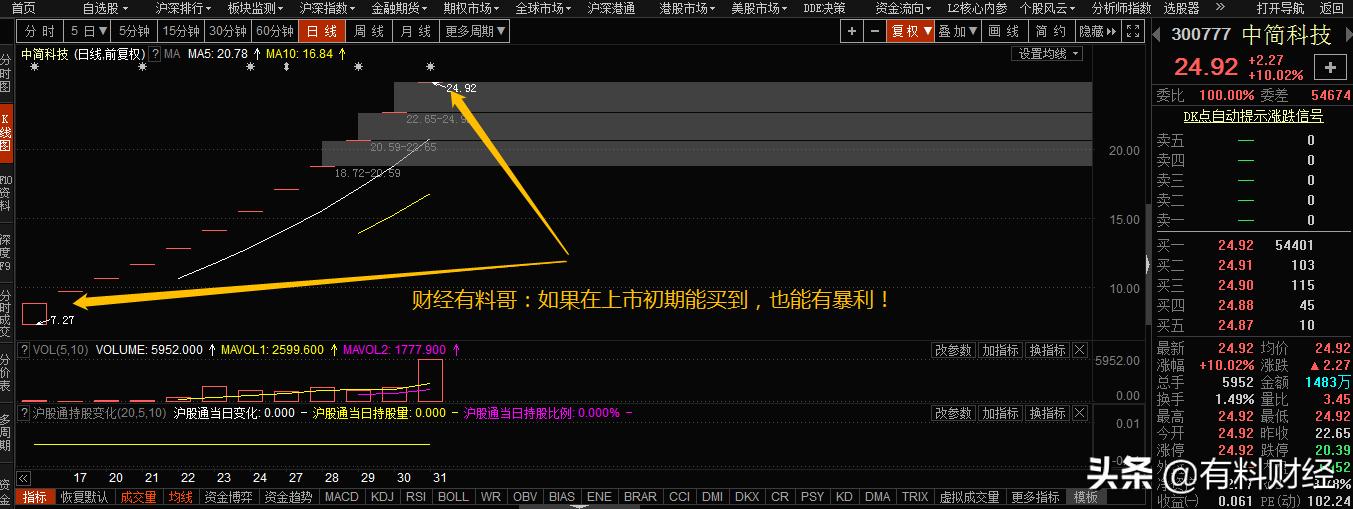Image resolution: width=1353 pixels, height=509 pixels.
Task: Switch to 15分钟 chart period
Action: tap(182, 31)
